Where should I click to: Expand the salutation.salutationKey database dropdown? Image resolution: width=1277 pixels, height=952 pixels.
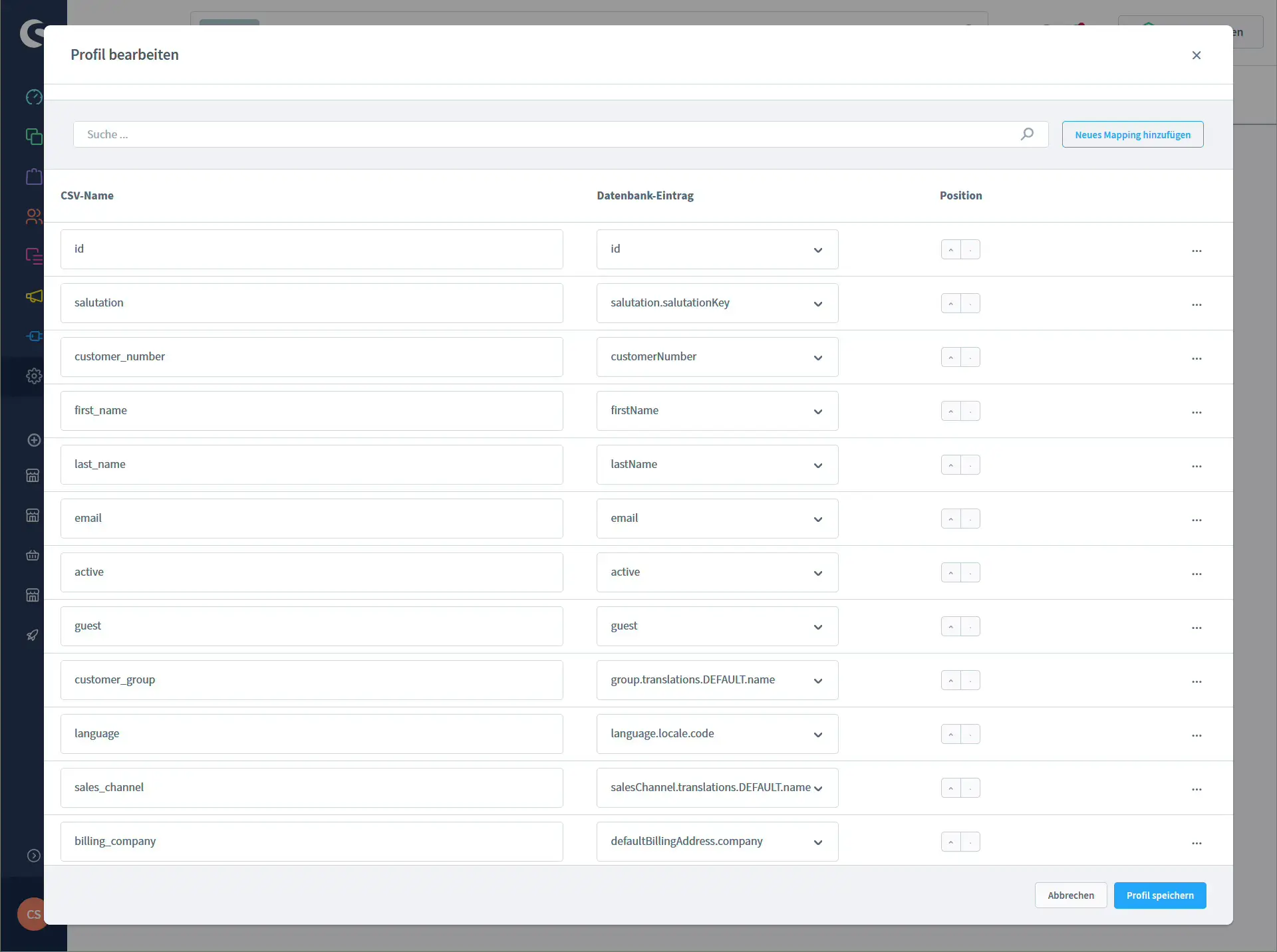pyautogui.click(x=717, y=303)
